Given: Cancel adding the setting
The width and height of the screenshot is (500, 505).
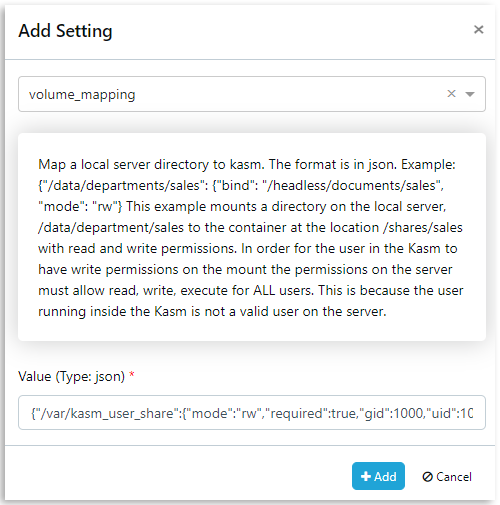Looking at the screenshot, I should click(x=447, y=477).
